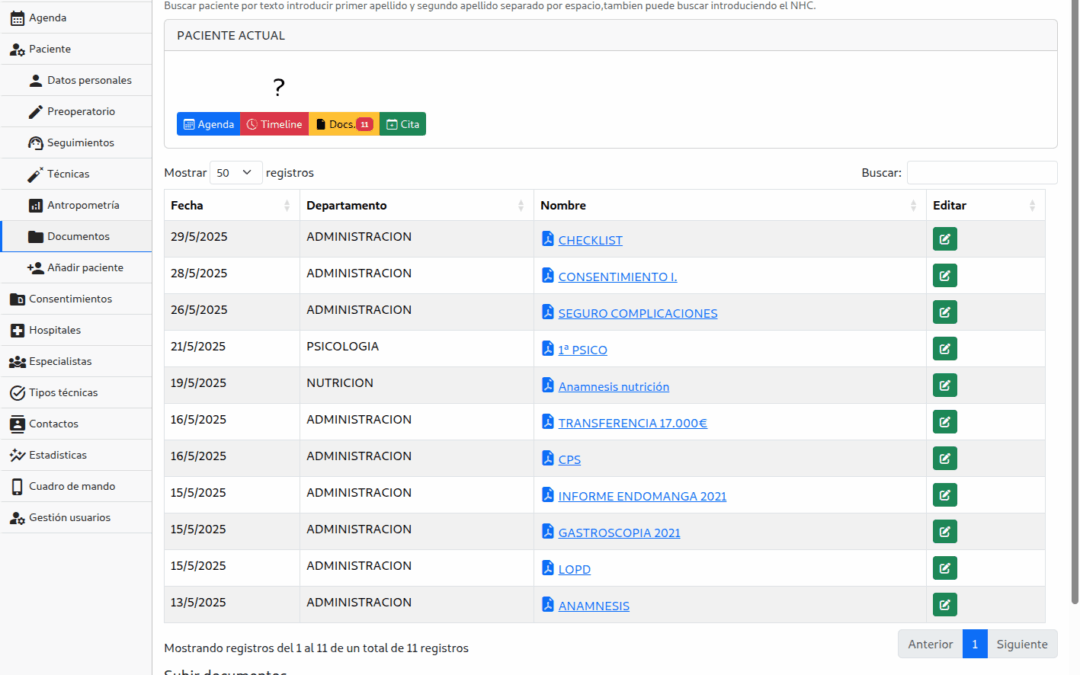Open Datos personales section
The image size is (1080, 675).
76,80
